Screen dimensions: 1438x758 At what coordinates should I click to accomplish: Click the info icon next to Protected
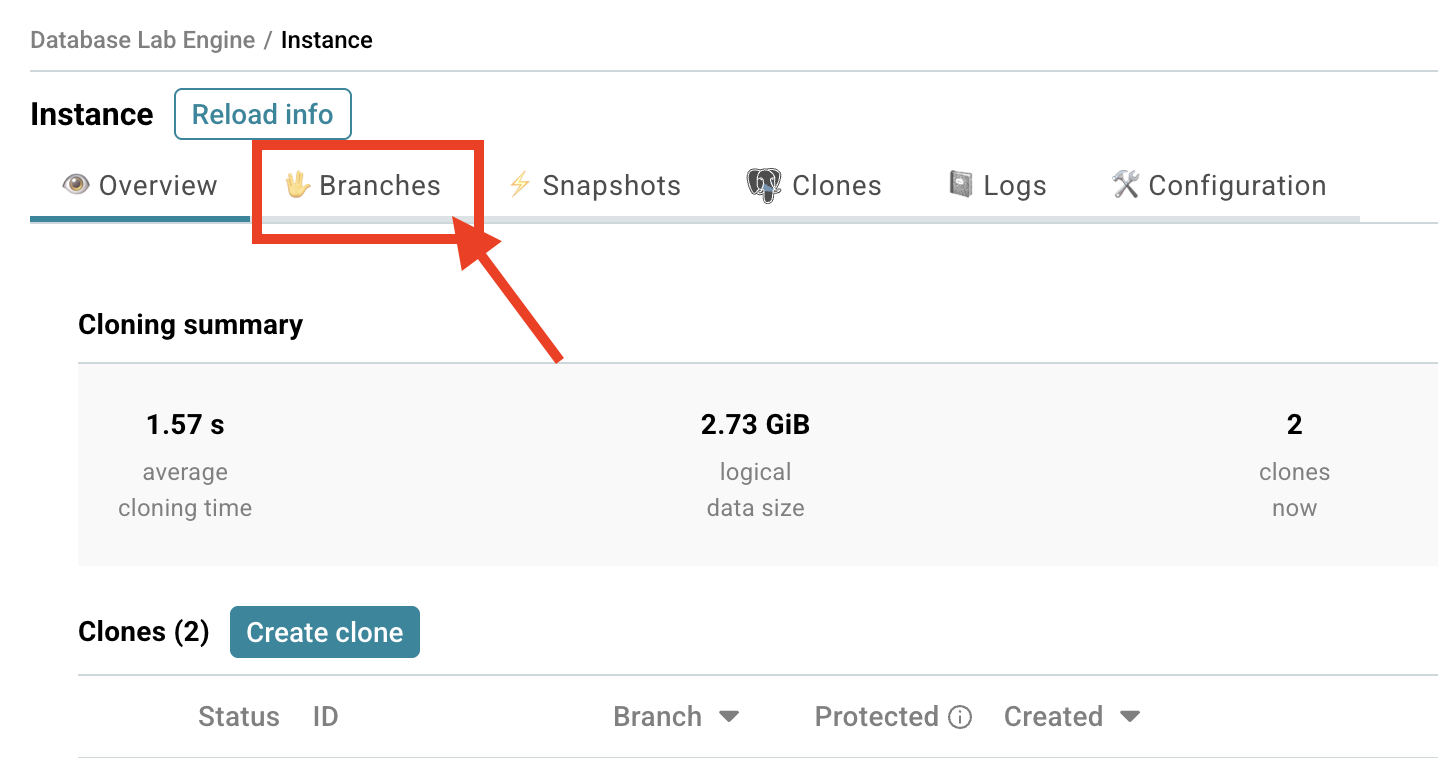(960, 717)
